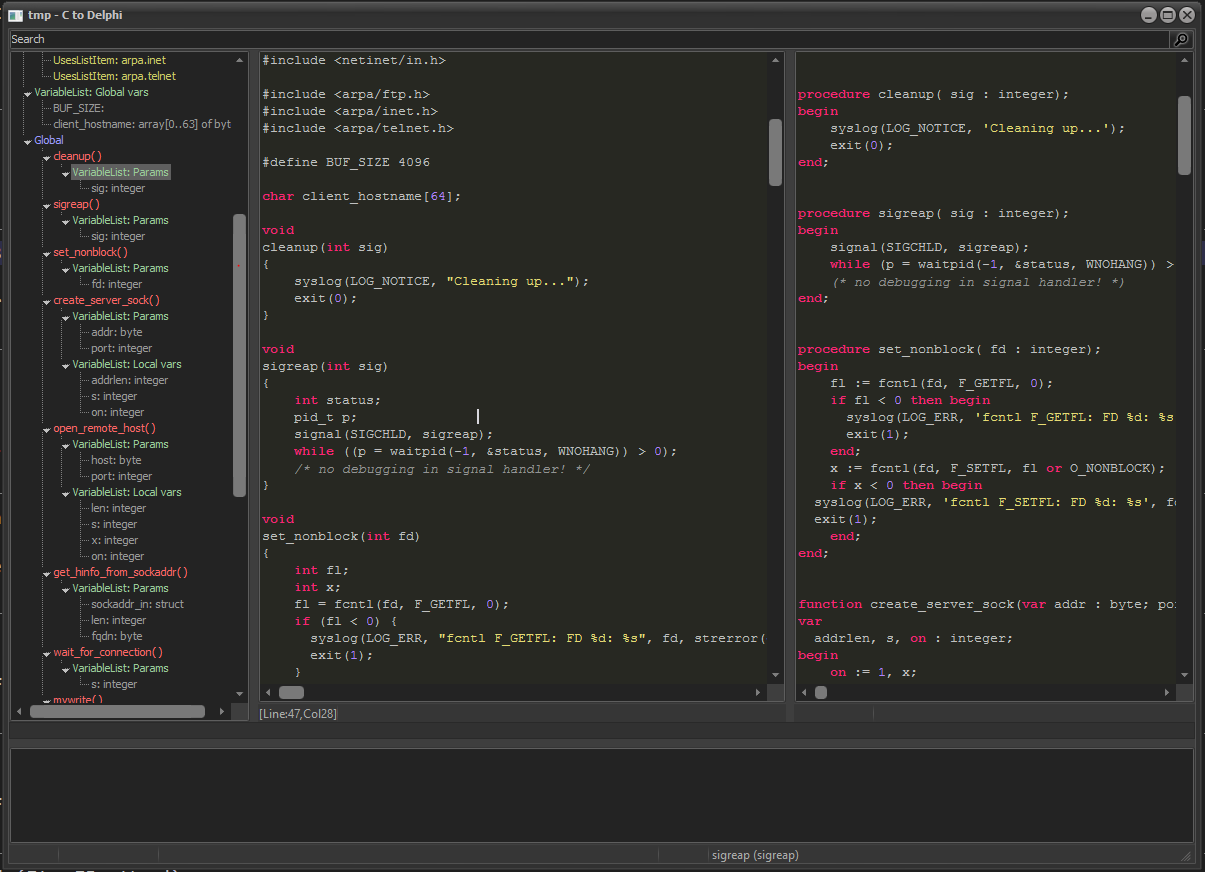1205x872 pixels.
Task: Click C source editor horizontal scrollbar thumb
Action: coord(291,692)
